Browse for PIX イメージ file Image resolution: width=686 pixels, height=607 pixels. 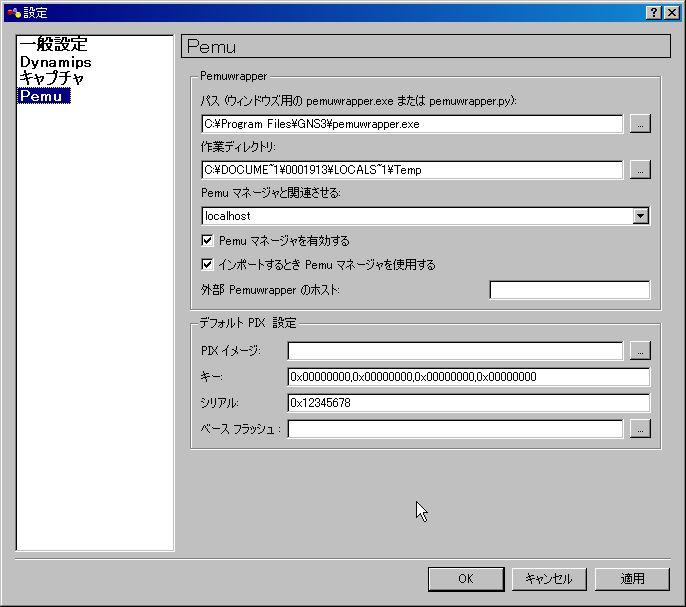click(x=640, y=351)
